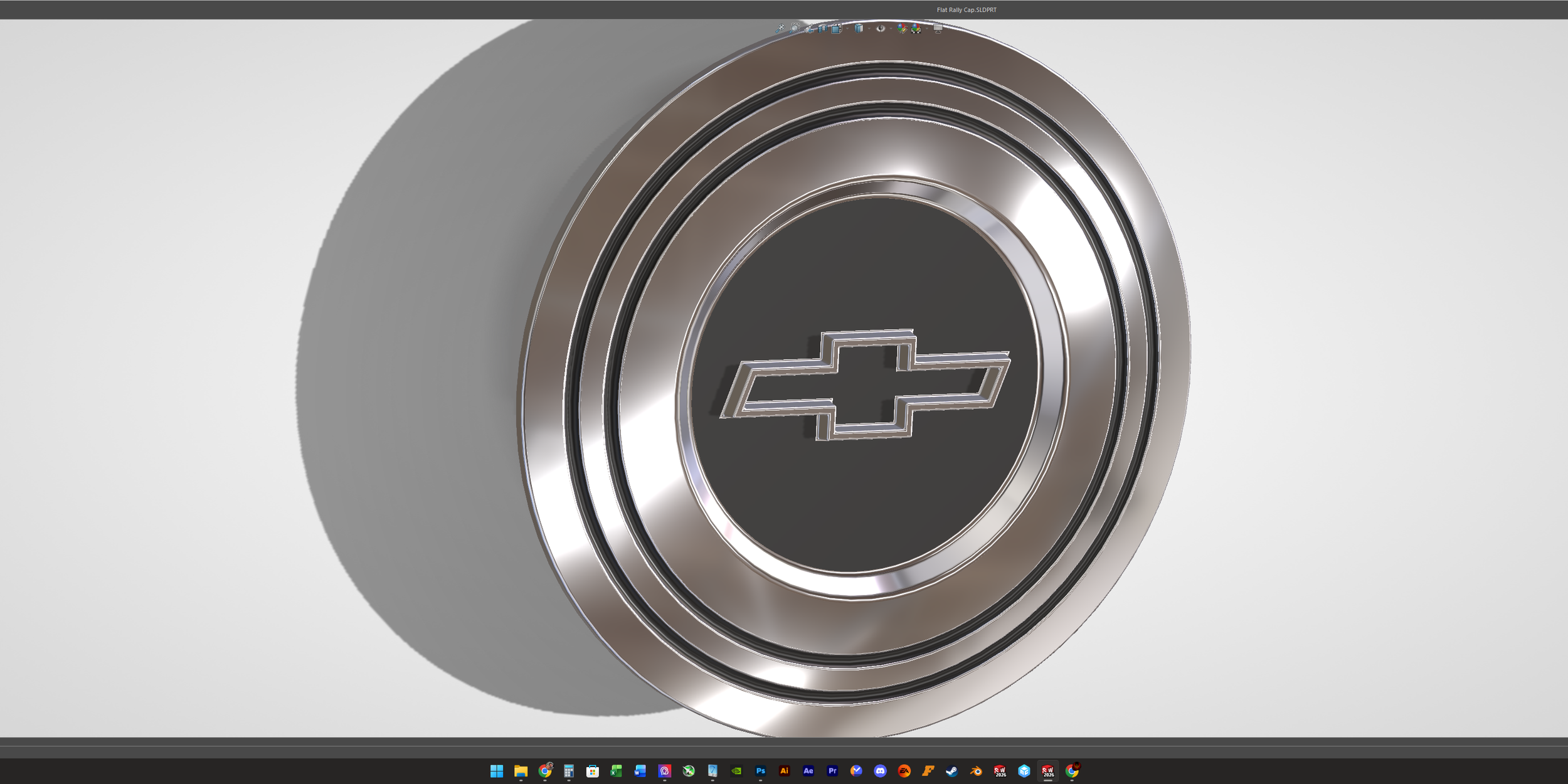
Task: Open View Settings monitor icon
Action: coord(938,28)
